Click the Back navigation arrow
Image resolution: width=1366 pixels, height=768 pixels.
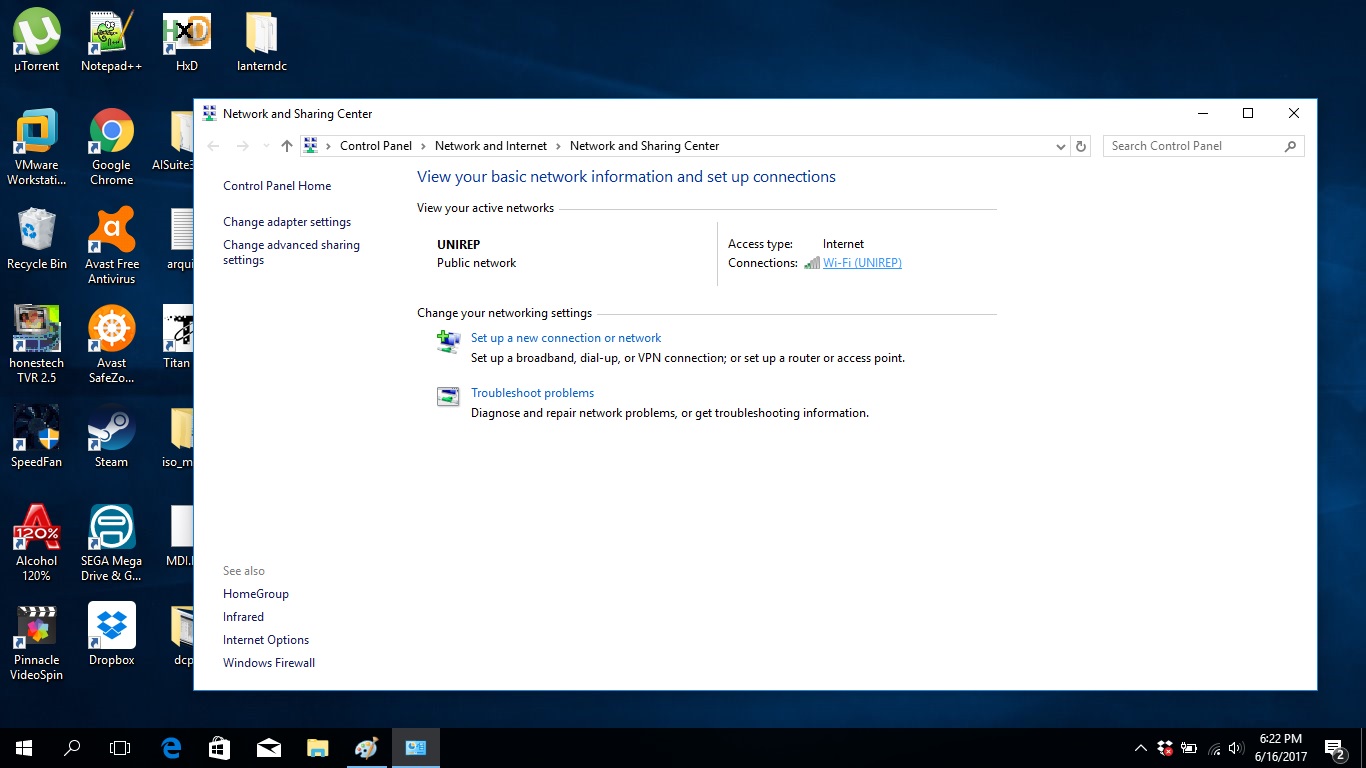click(x=213, y=146)
